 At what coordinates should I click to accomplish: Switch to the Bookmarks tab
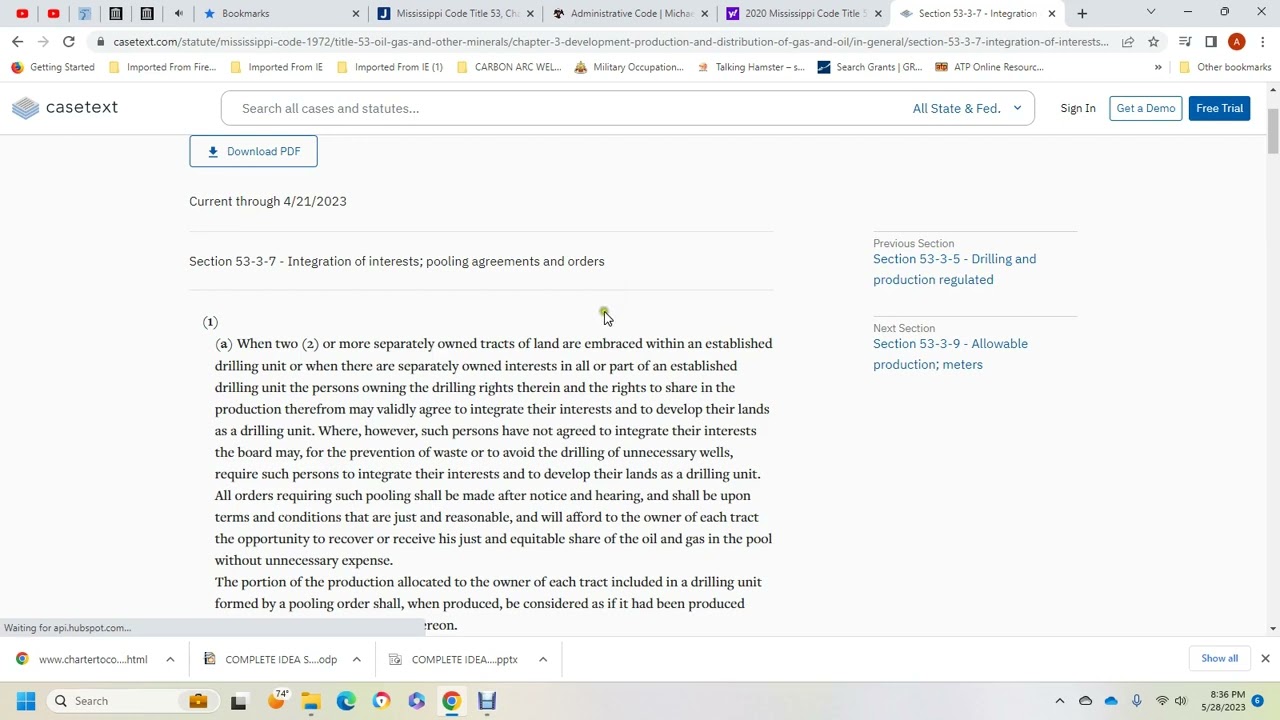click(275, 13)
